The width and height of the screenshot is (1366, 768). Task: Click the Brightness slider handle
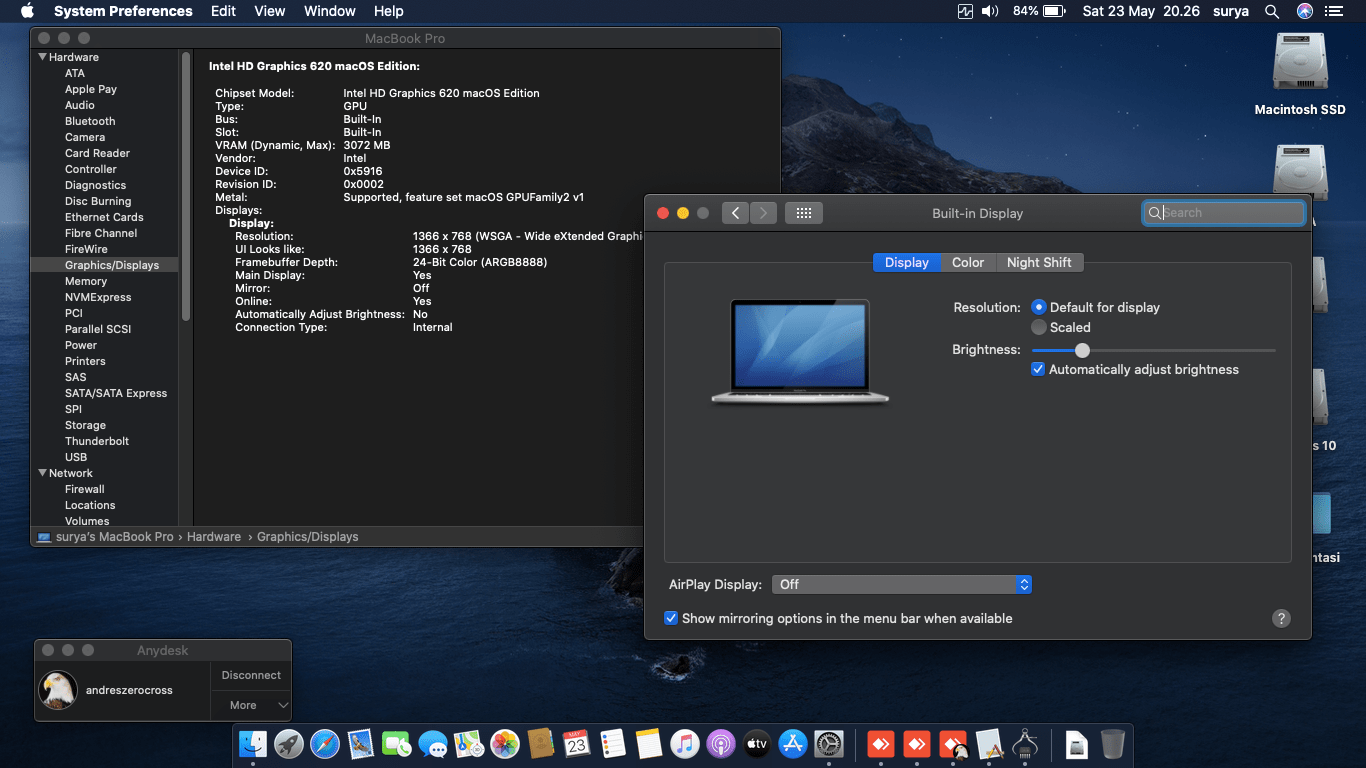(1082, 350)
